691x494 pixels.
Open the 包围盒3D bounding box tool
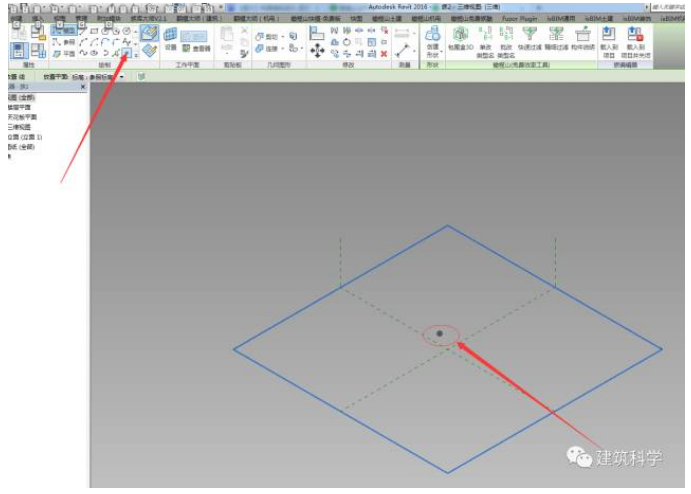(461, 38)
